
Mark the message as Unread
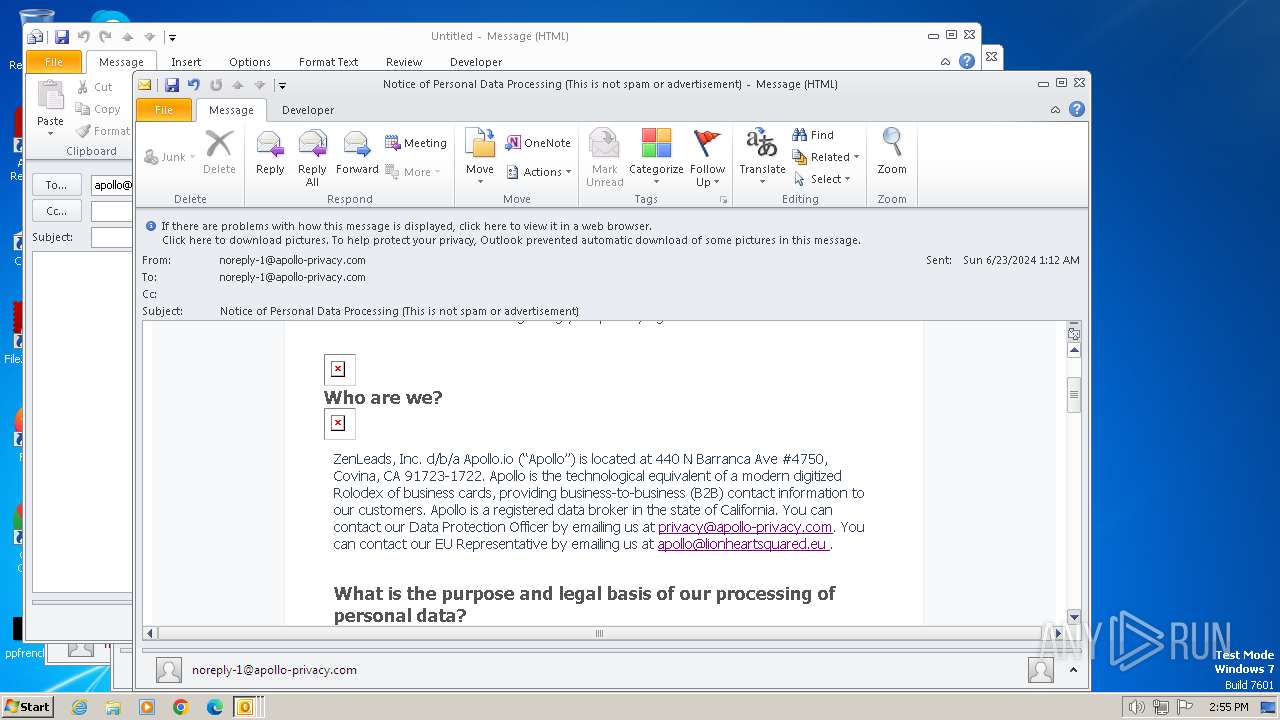pos(605,158)
